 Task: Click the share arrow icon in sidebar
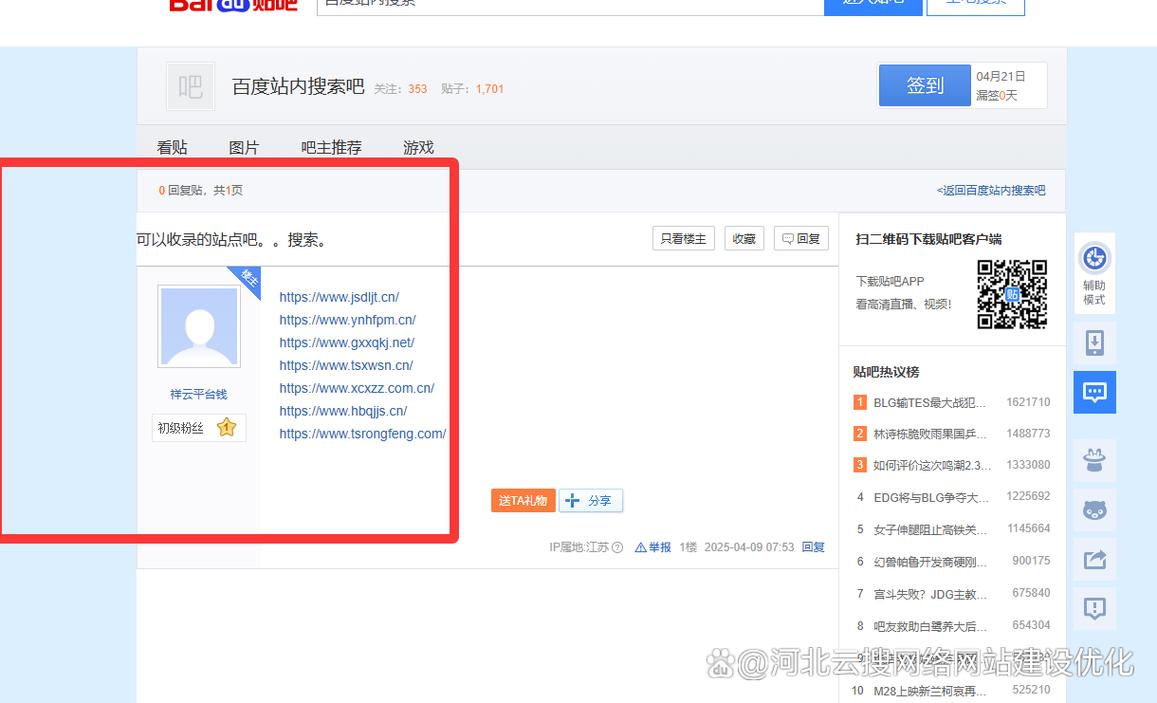pos(1094,559)
